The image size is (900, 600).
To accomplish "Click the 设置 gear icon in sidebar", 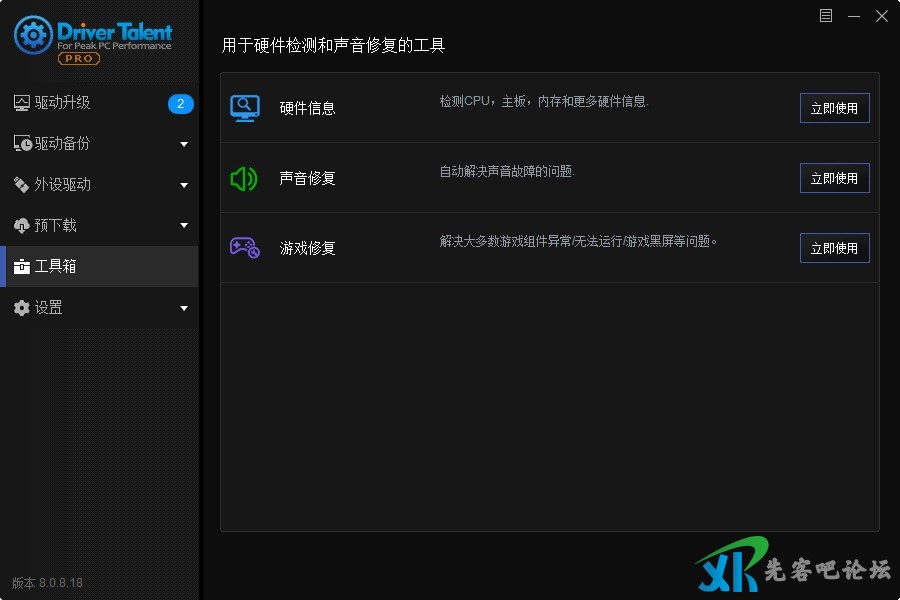I will coord(22,308).
